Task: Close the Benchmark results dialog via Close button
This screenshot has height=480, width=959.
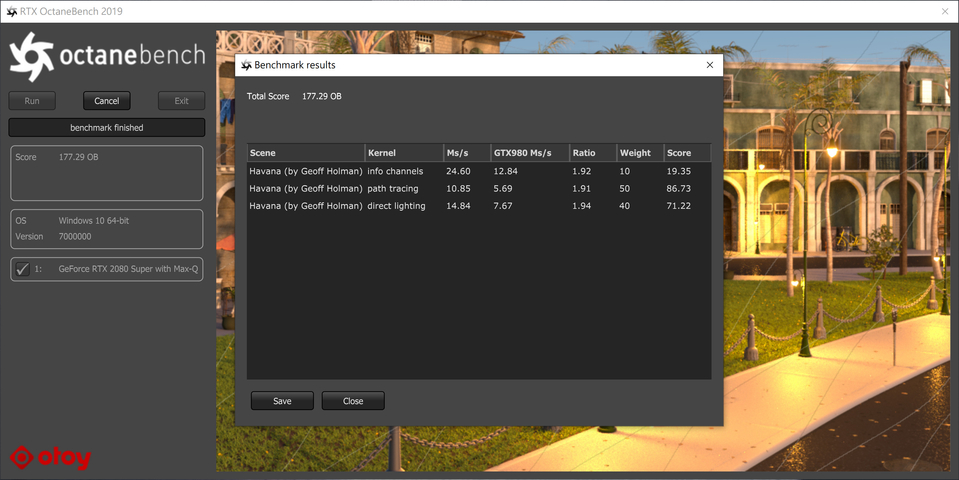Action: tap(353, 401)
